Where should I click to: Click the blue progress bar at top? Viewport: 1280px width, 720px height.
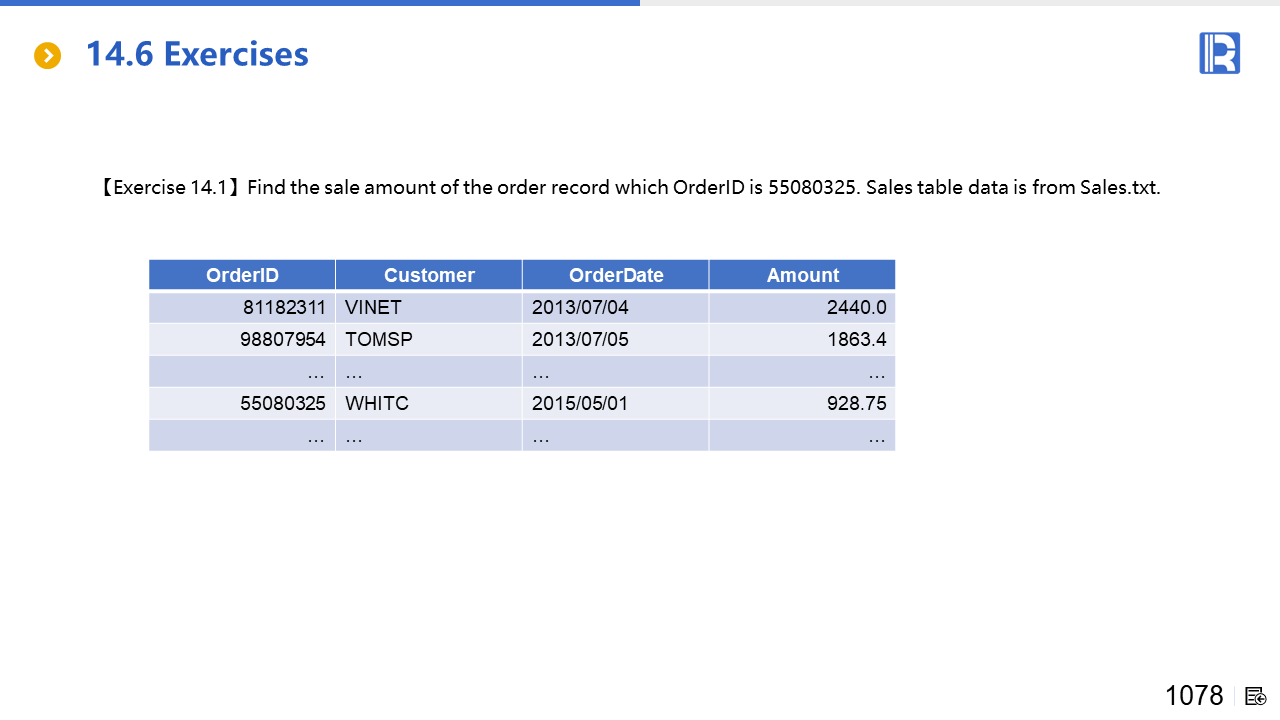click(x=320, y=3)
